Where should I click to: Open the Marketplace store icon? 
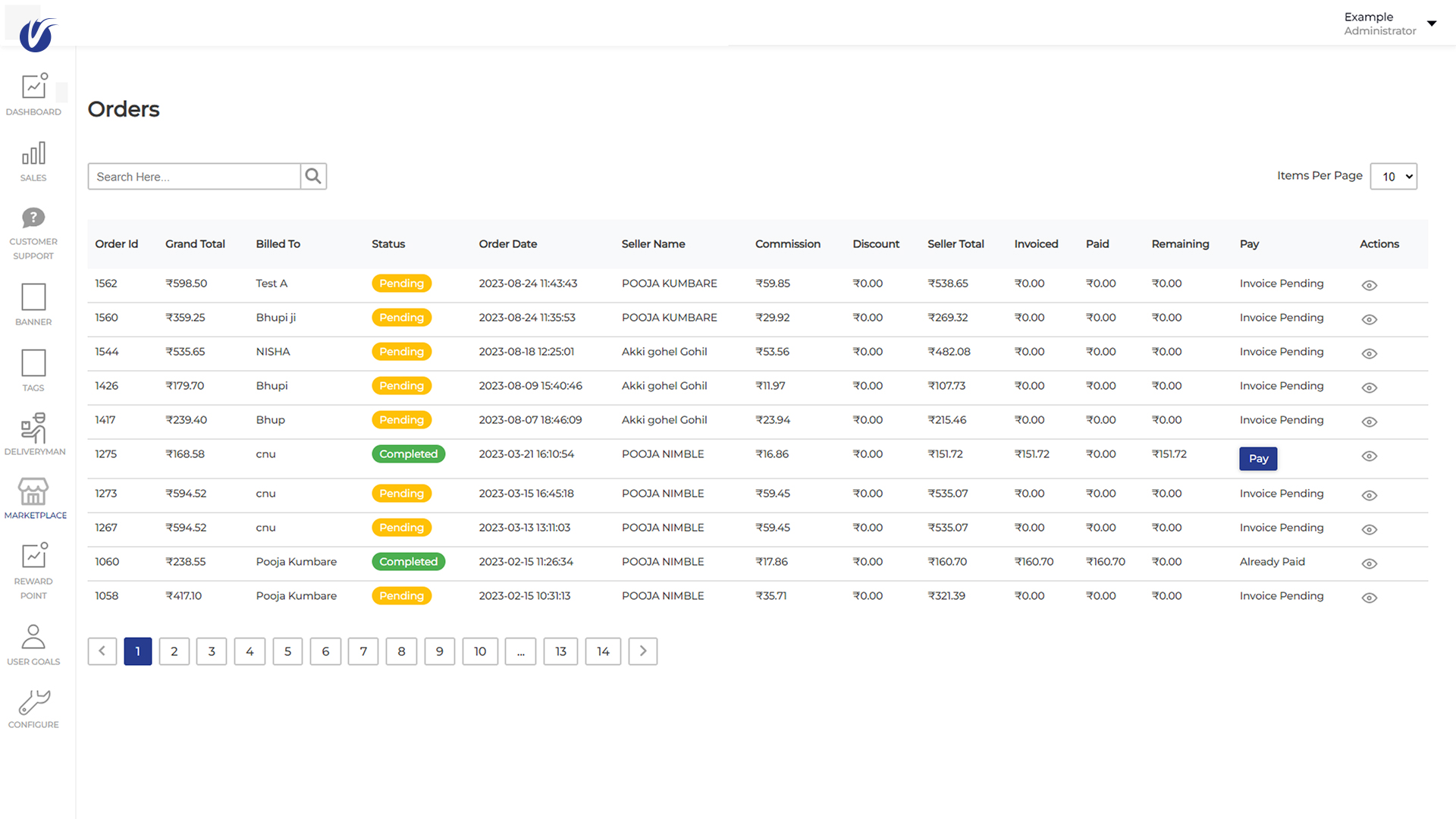(34, 492)
